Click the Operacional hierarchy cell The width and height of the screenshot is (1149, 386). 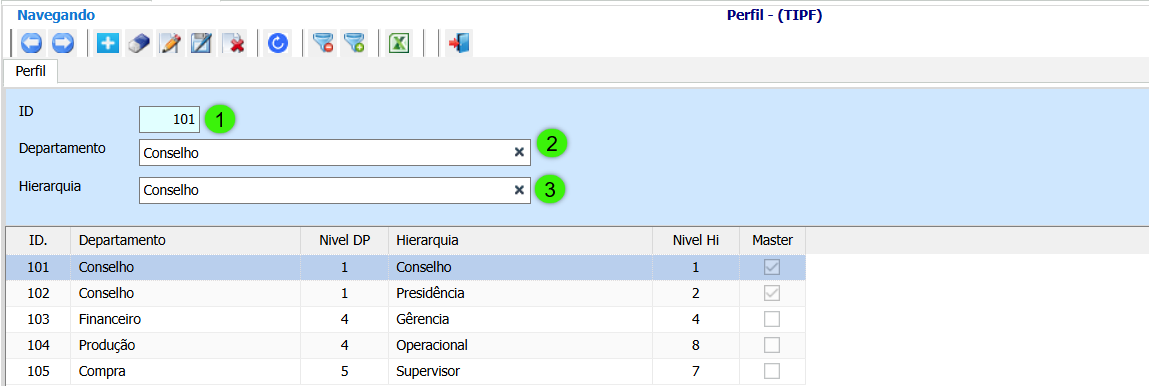[x=520, y=345]
